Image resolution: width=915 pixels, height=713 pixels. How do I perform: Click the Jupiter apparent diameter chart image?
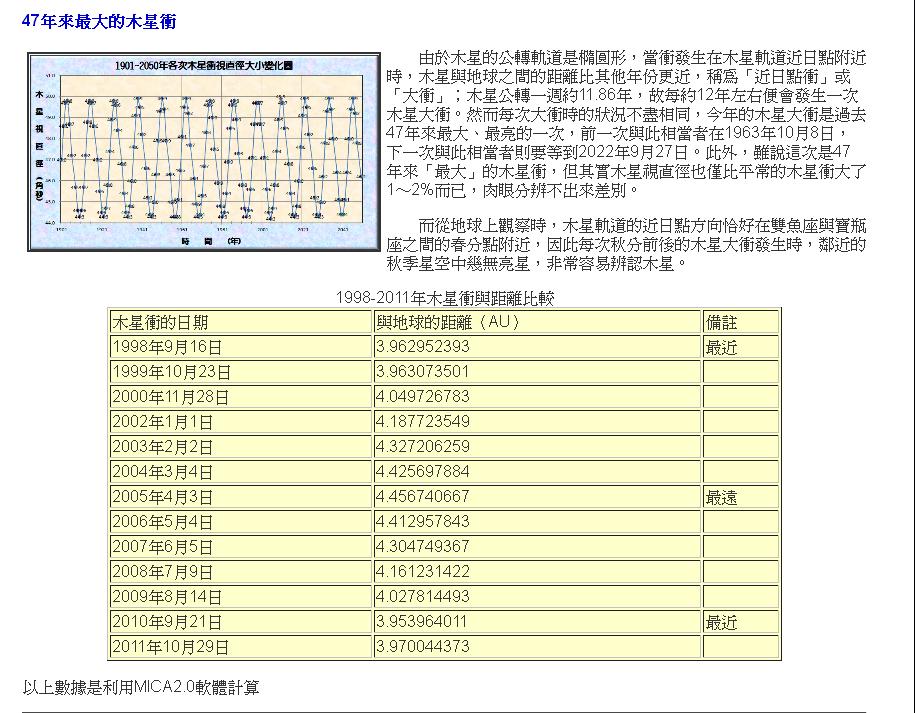(x=203, y=152)
